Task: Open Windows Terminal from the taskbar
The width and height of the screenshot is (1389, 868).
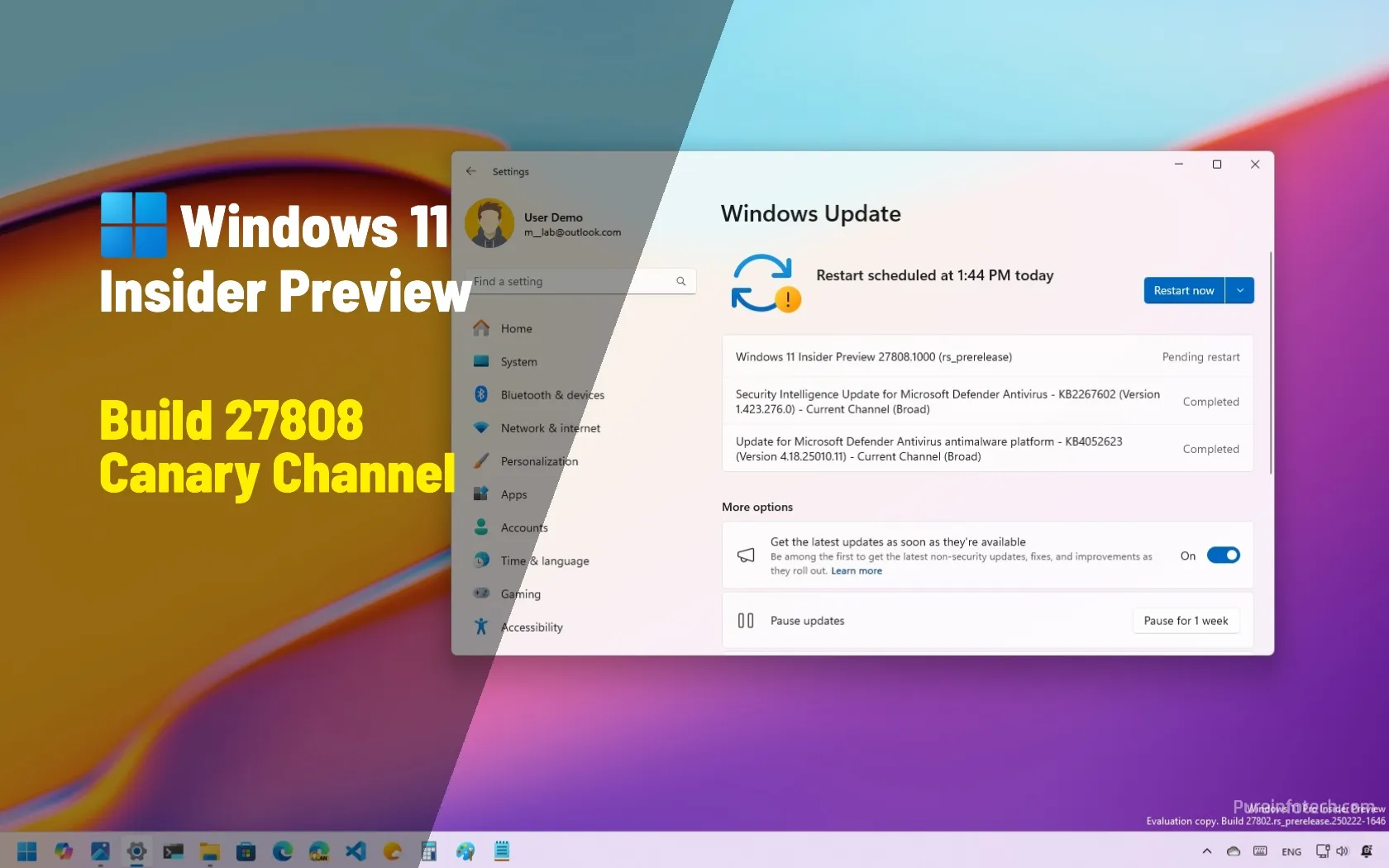Action: click(172, 851)
